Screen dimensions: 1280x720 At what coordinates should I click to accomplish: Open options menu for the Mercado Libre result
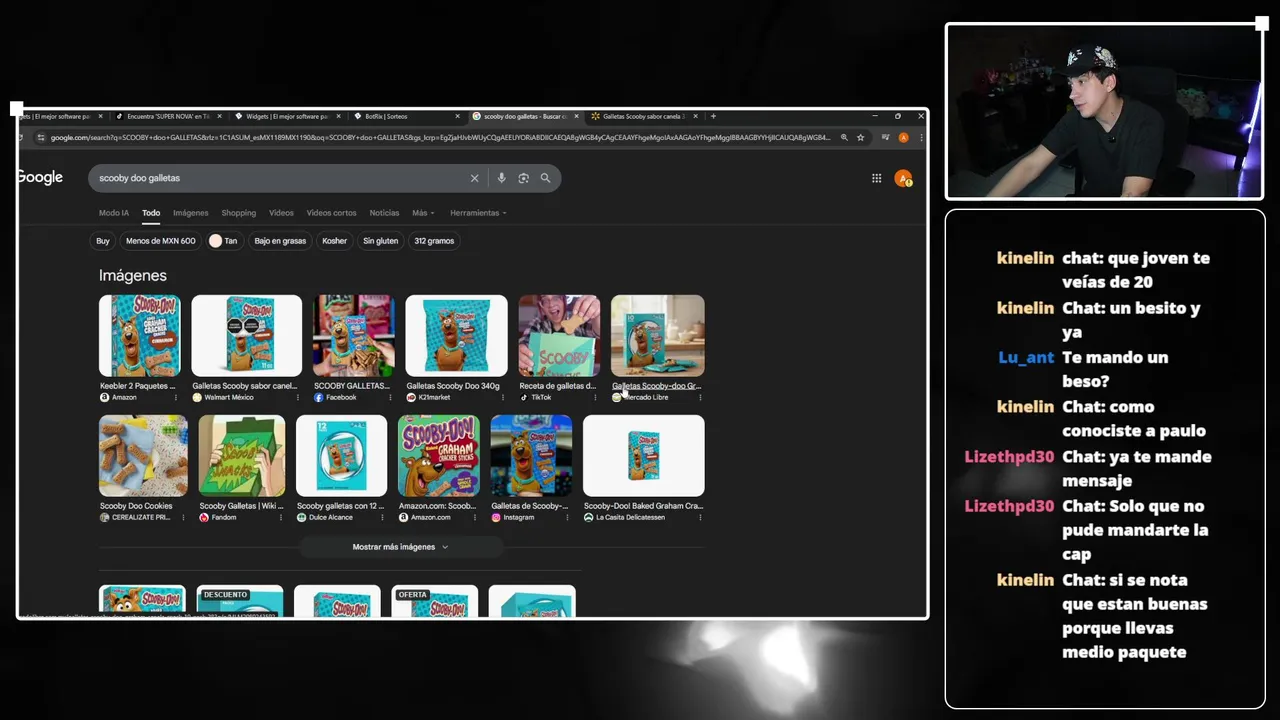(x=699, y=397)
